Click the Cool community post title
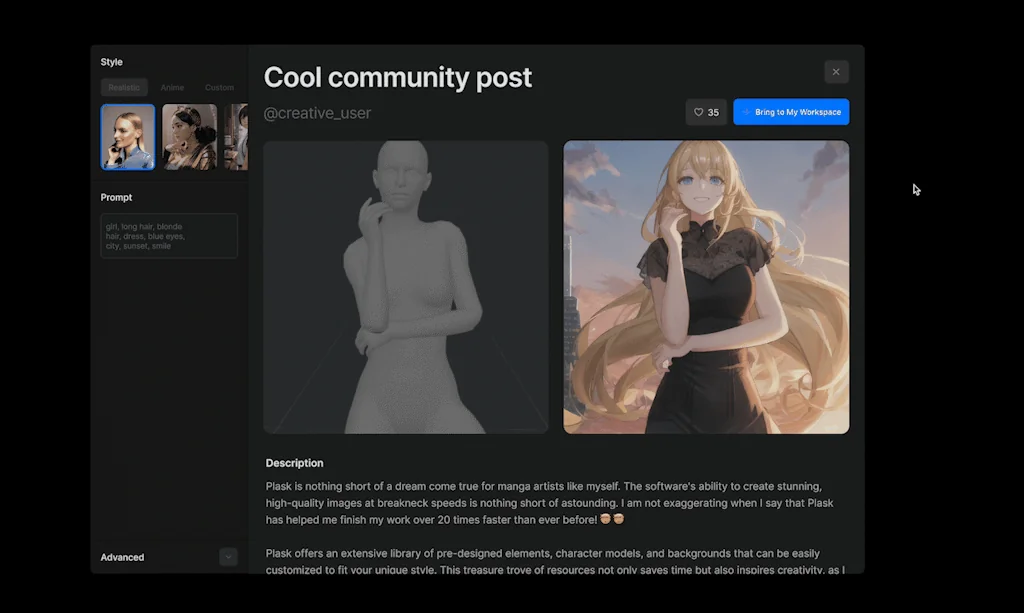The width and height of the screenshot is (1024, 613). 398,77
